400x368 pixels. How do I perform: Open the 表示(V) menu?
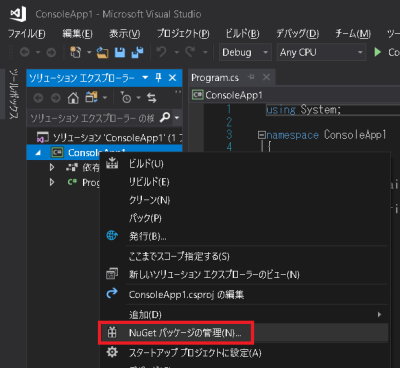125,34
